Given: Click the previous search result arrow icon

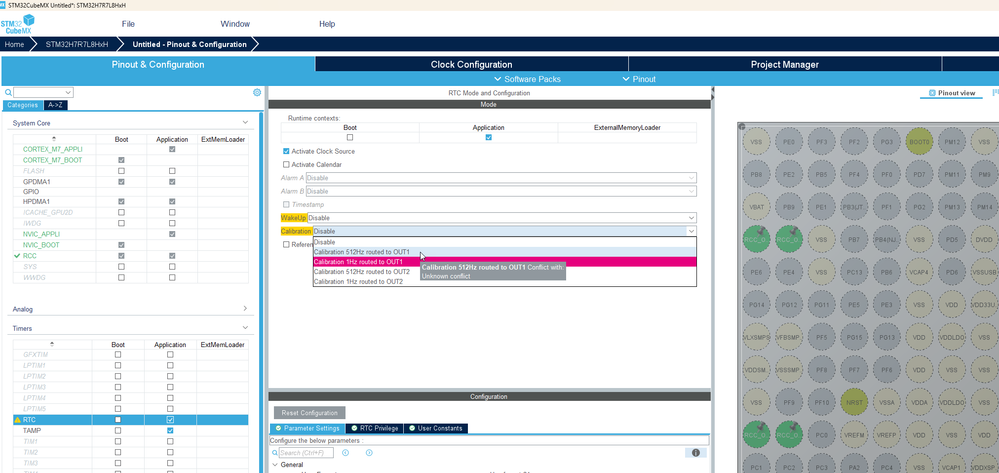Looking at the screenshot, I should pos(345,453).
